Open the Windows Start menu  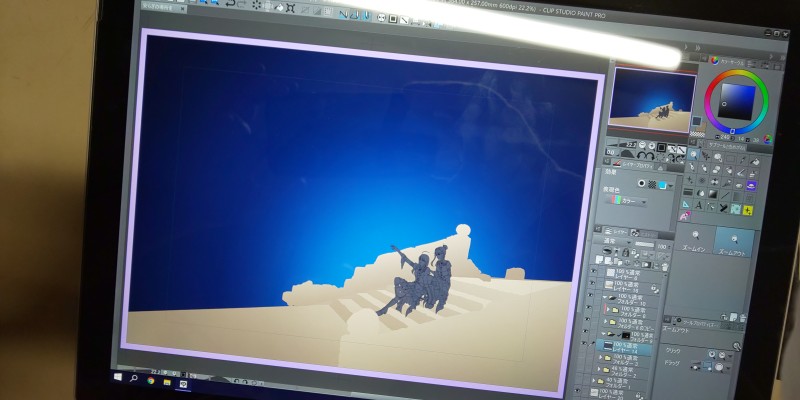[x=118, y=377]
